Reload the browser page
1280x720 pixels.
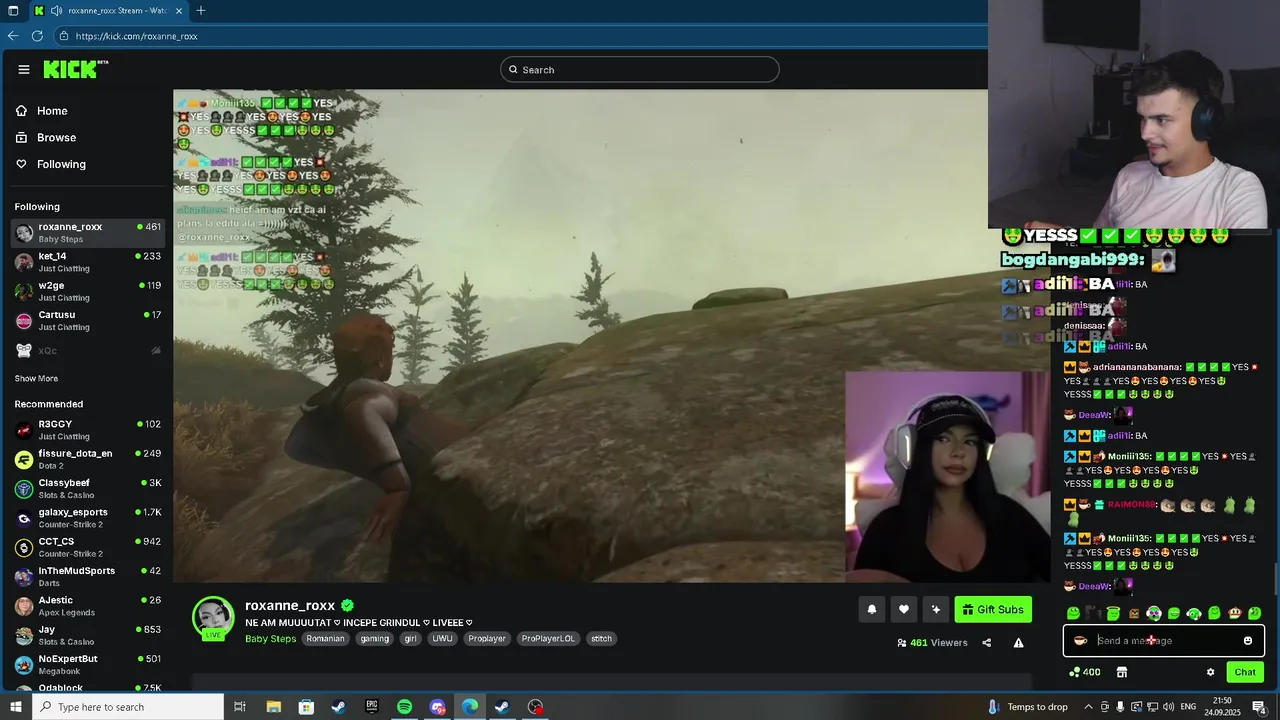coord(37,36)
